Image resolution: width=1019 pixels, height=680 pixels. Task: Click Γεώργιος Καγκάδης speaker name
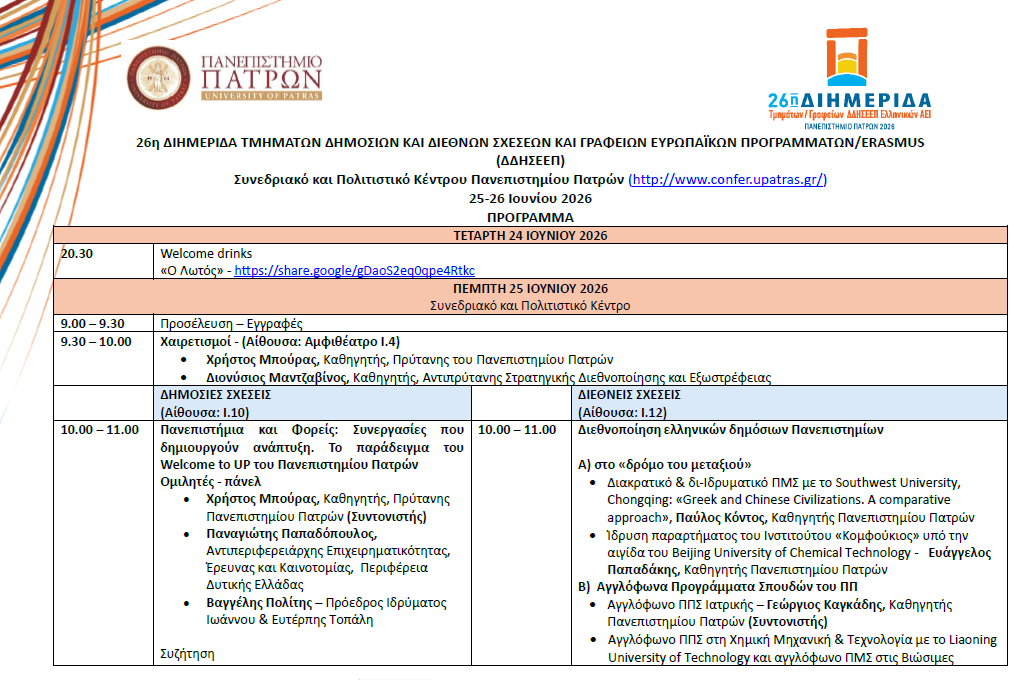pyautogui.click(x=825, y=605)
